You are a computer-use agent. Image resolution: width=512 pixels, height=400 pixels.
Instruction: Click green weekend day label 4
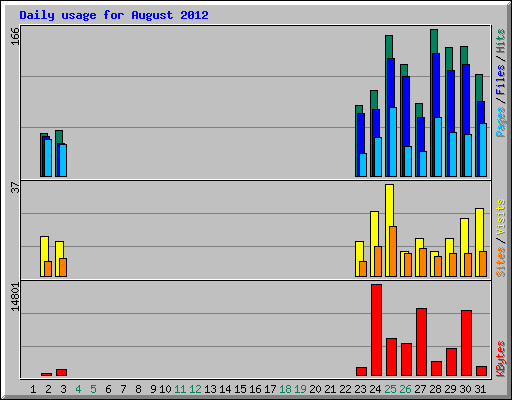(x=78, y=389)
